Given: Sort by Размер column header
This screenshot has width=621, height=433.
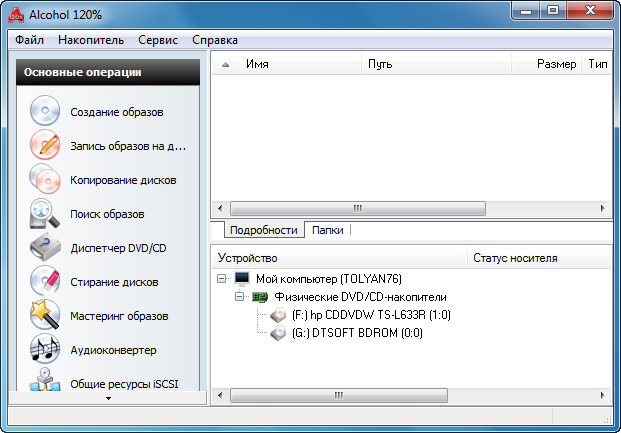Looking at the screenshot, I should pyautogui.click(x=547, y=64).
